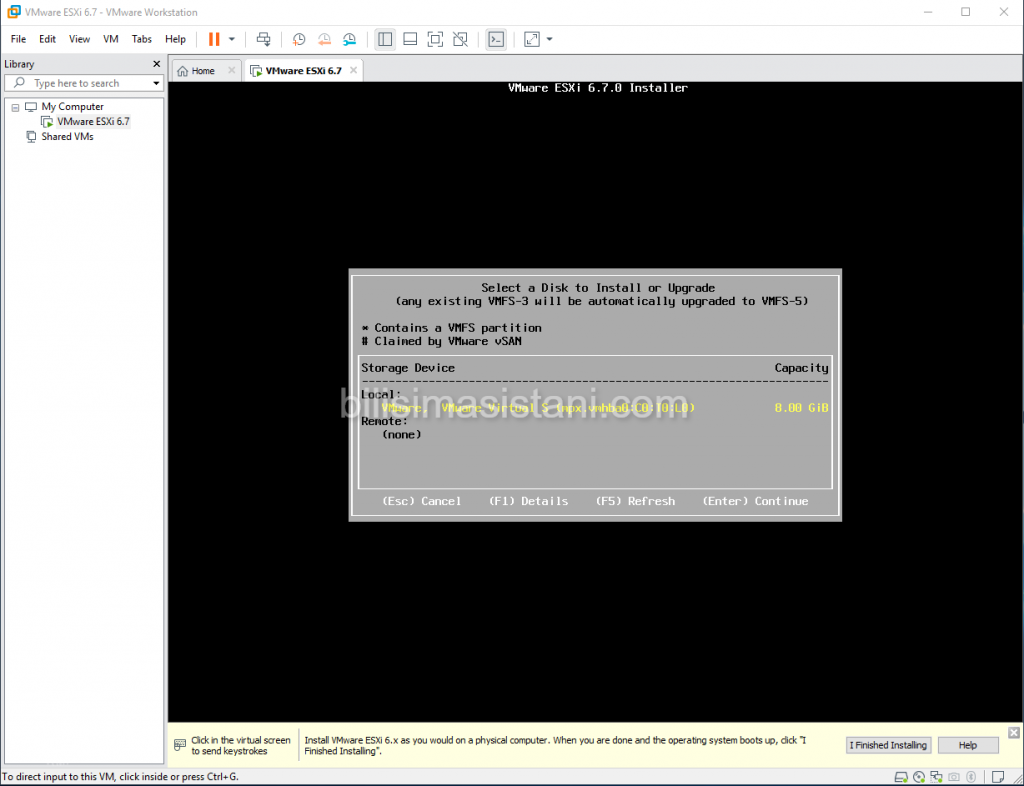Click the Storage Device column header
Viewport: 1024px width, 786px height.
[x=408, y=368]
